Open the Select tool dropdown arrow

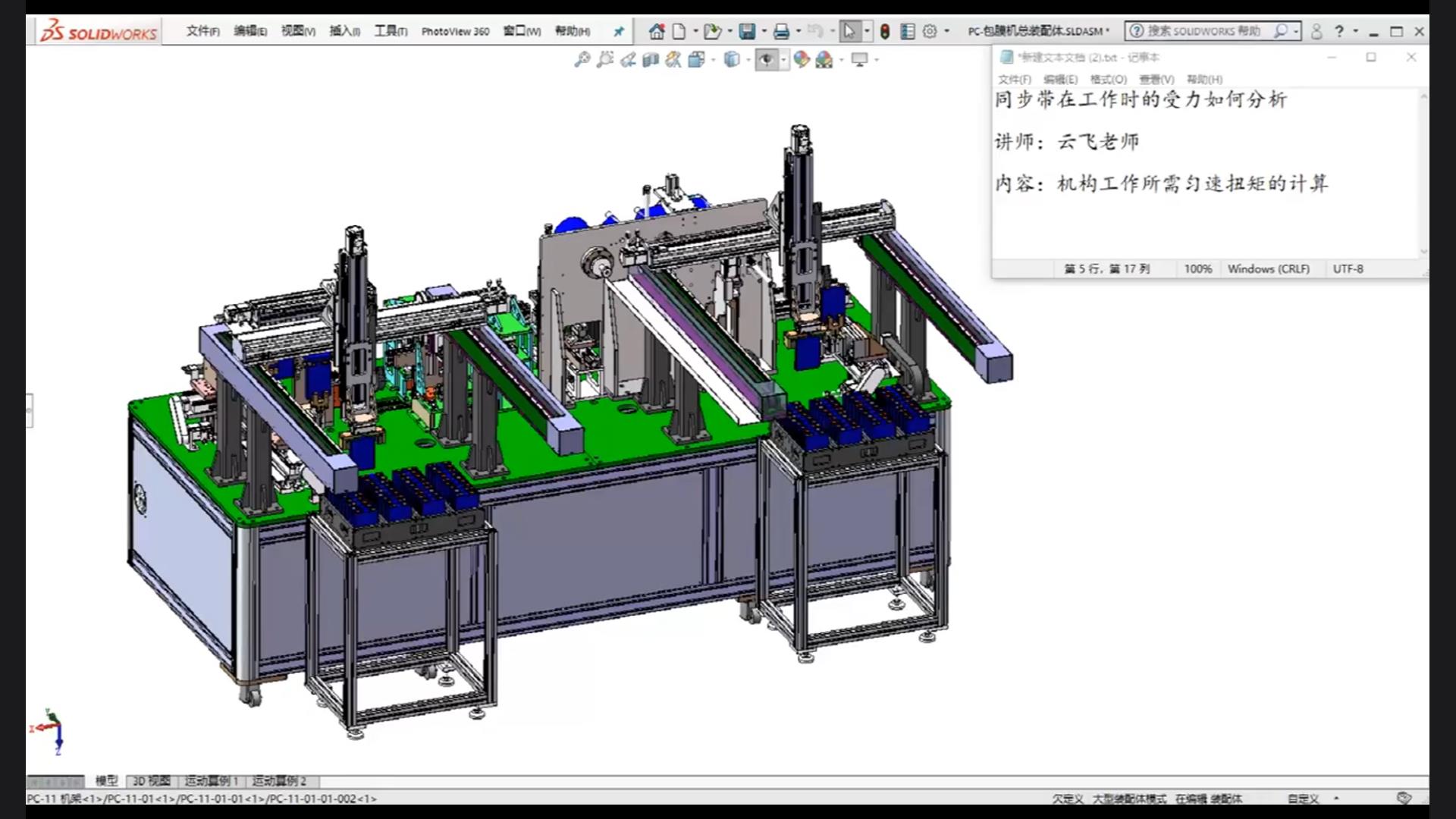867,31
